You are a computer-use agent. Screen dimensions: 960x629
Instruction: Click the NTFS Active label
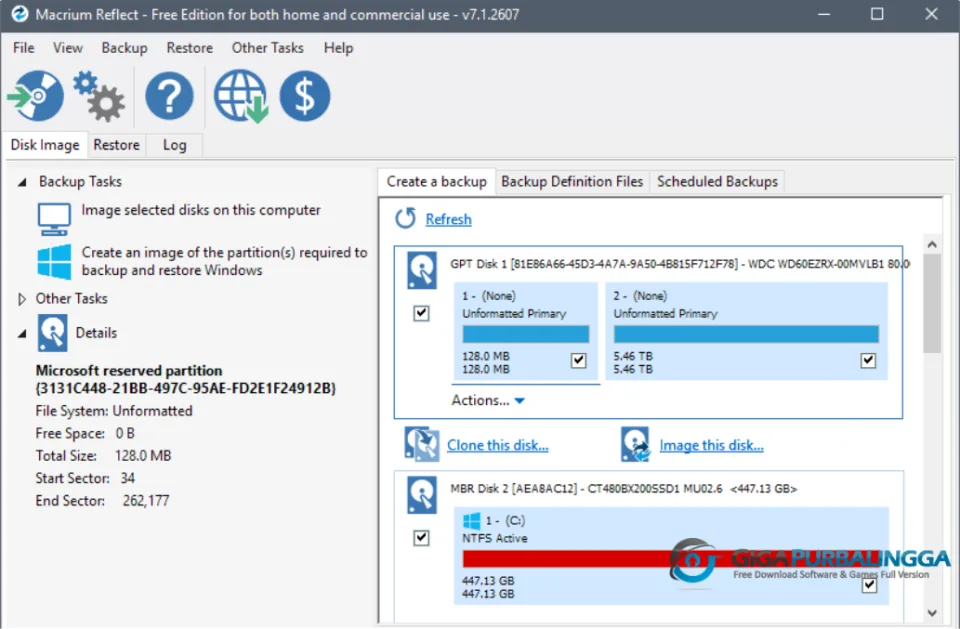[495, 538]
